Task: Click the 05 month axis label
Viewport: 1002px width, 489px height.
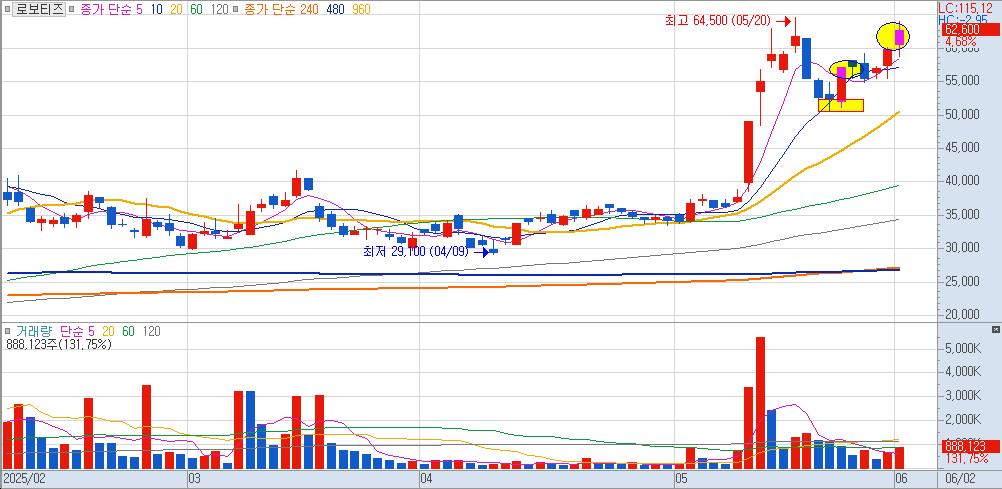Action: (x=682, y=478)
